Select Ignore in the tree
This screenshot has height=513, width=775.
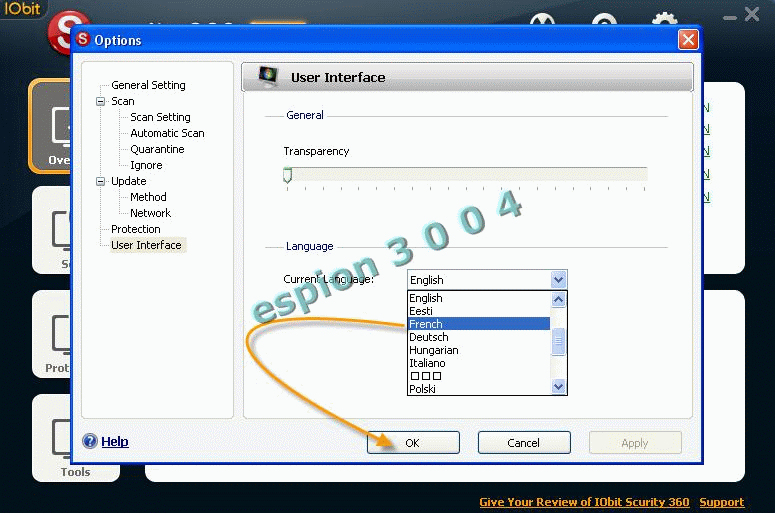click(x=146, y=165)
